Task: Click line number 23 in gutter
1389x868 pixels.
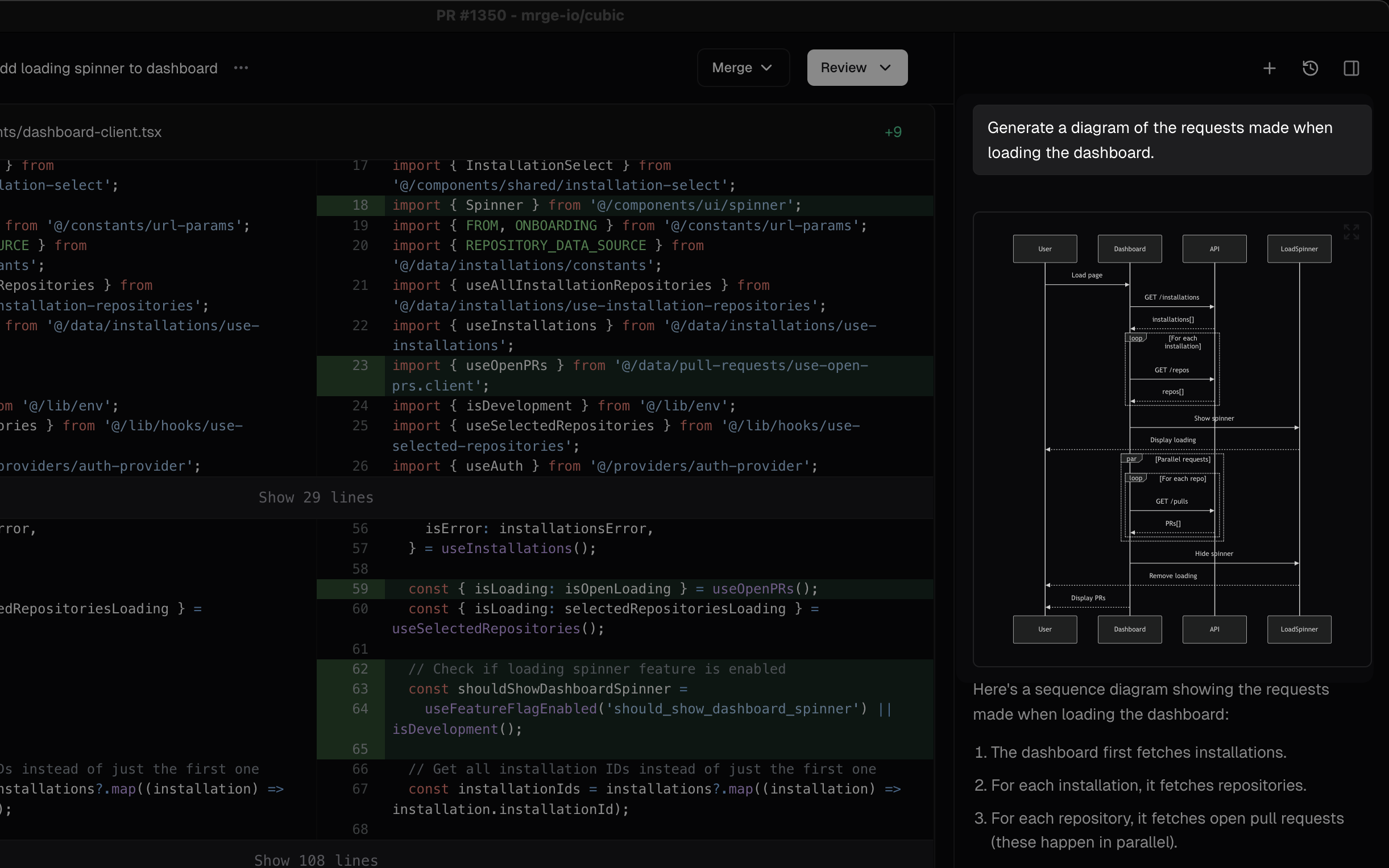Action: click(x=360, y=366)
